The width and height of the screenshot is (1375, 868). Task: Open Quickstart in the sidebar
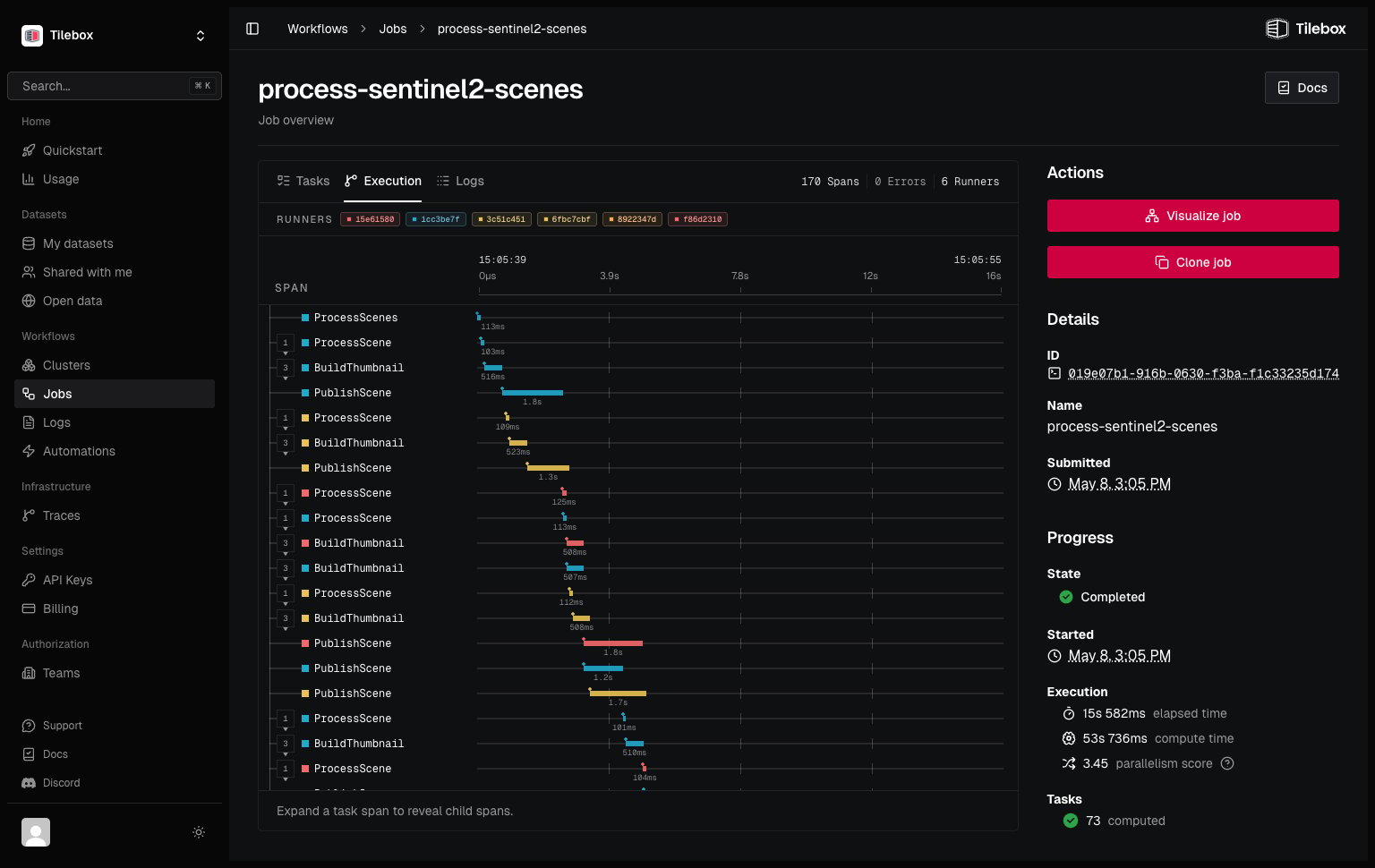(x=115, y=150)
